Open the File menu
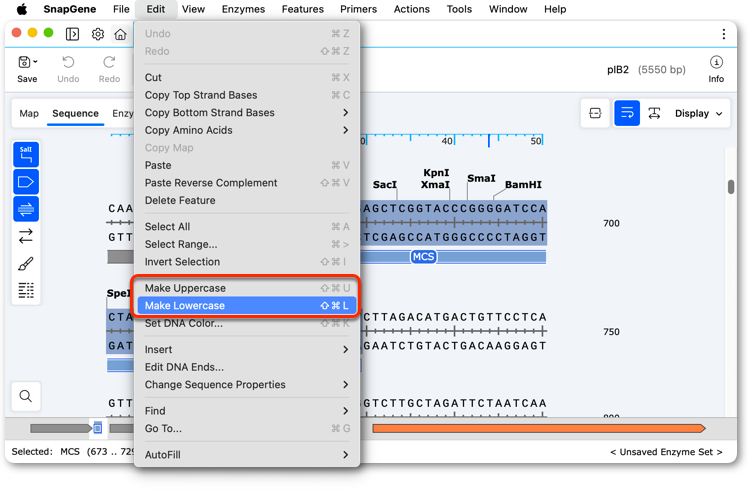 coord(121,9)
